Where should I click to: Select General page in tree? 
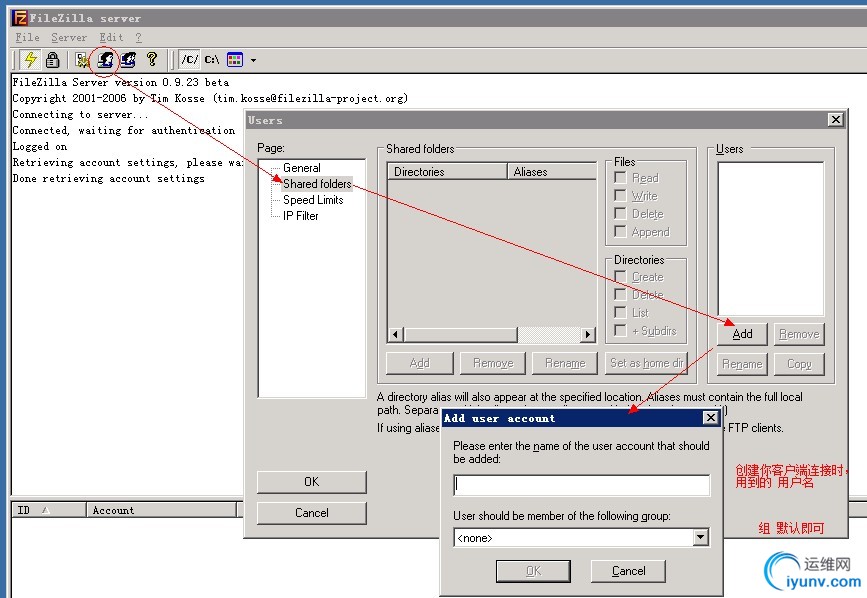tap(301, 167)
